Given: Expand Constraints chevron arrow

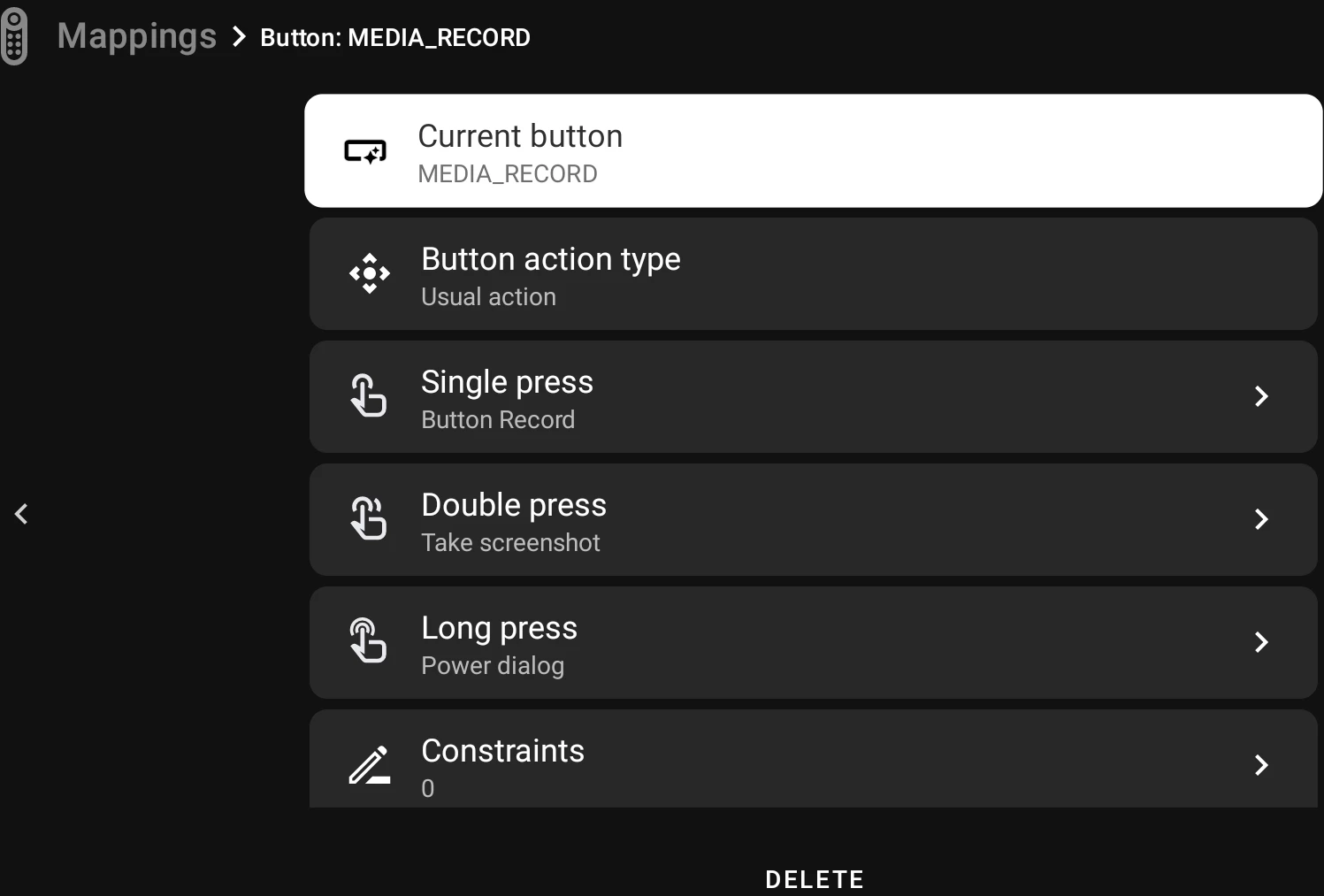Looking at the screenshot, I should coord(1262,765).
